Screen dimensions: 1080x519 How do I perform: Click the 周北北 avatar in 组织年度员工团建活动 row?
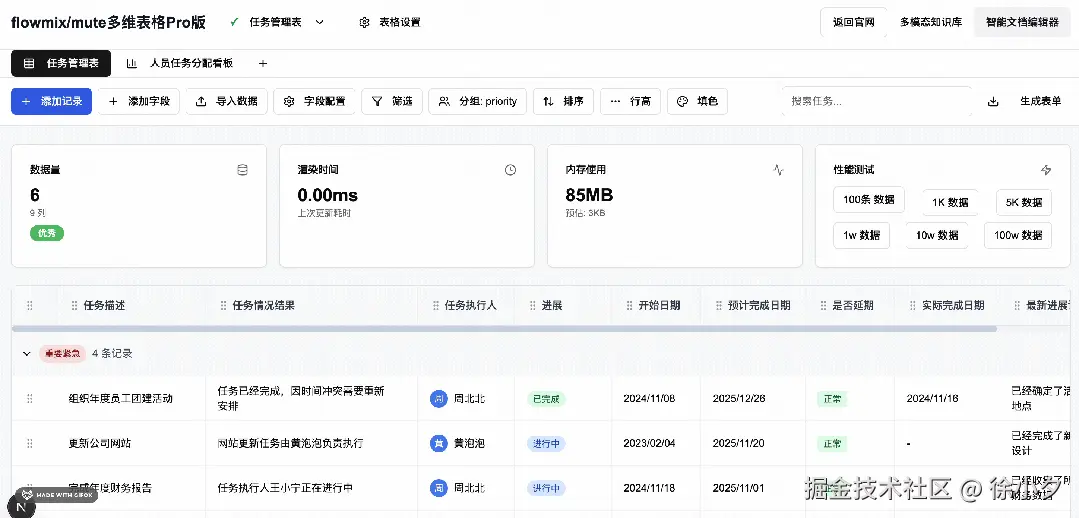pos(439,399)
